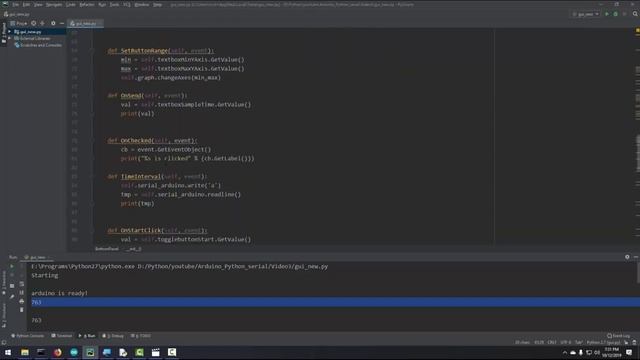The width and height of the screenshot is (640, 360).
Task: Click the Pin tab icon in Run panel
Action: click(x=12, y=297)
